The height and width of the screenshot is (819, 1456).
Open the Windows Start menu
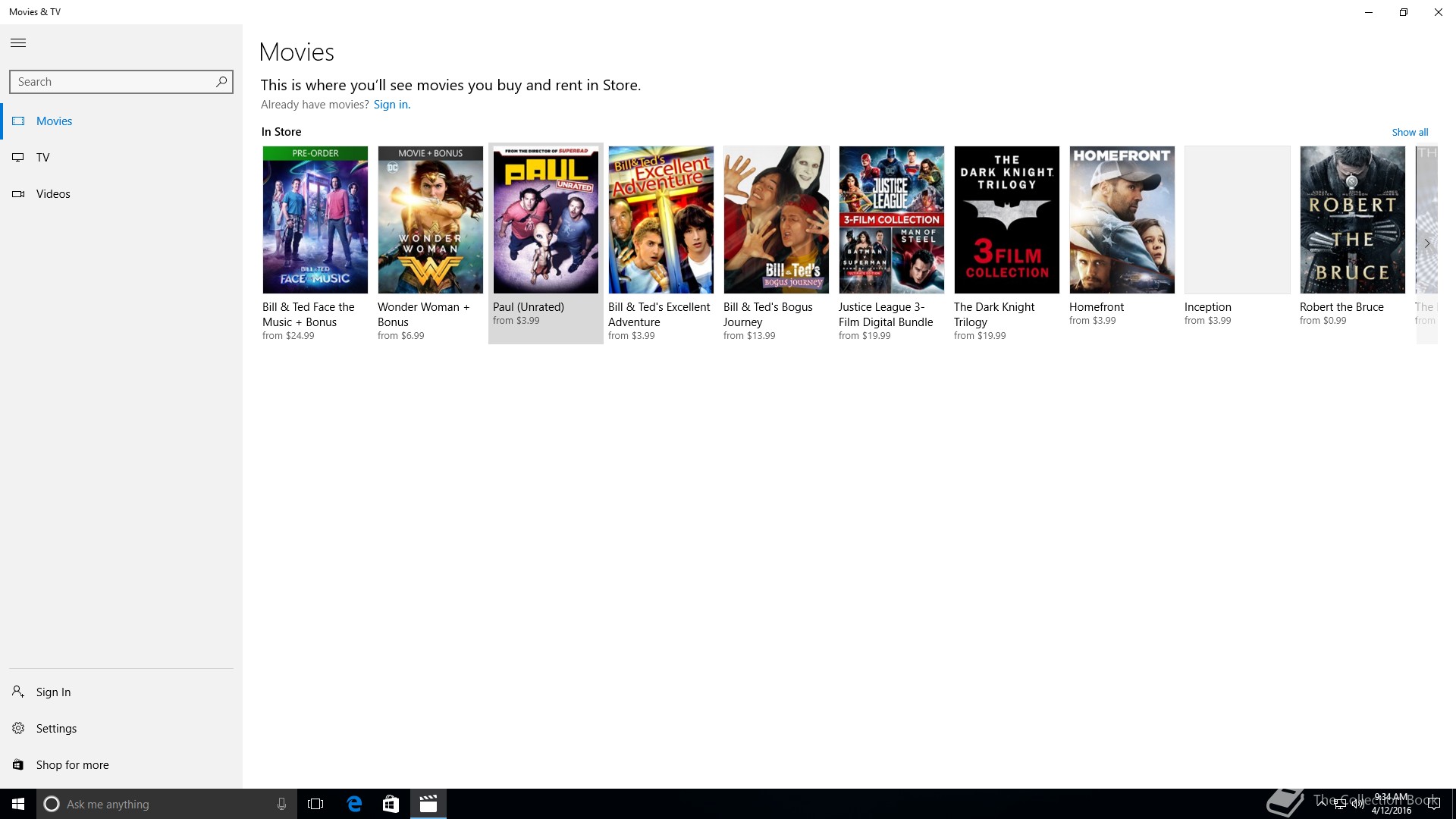click(18, 804)
